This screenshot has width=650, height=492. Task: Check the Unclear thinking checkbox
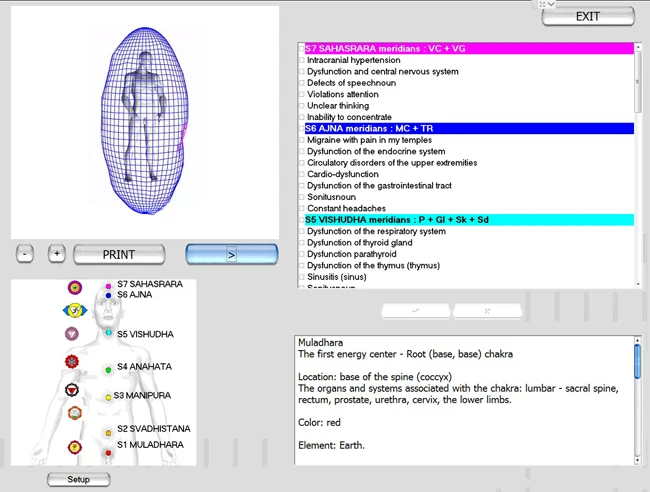(x=302, y=106)
